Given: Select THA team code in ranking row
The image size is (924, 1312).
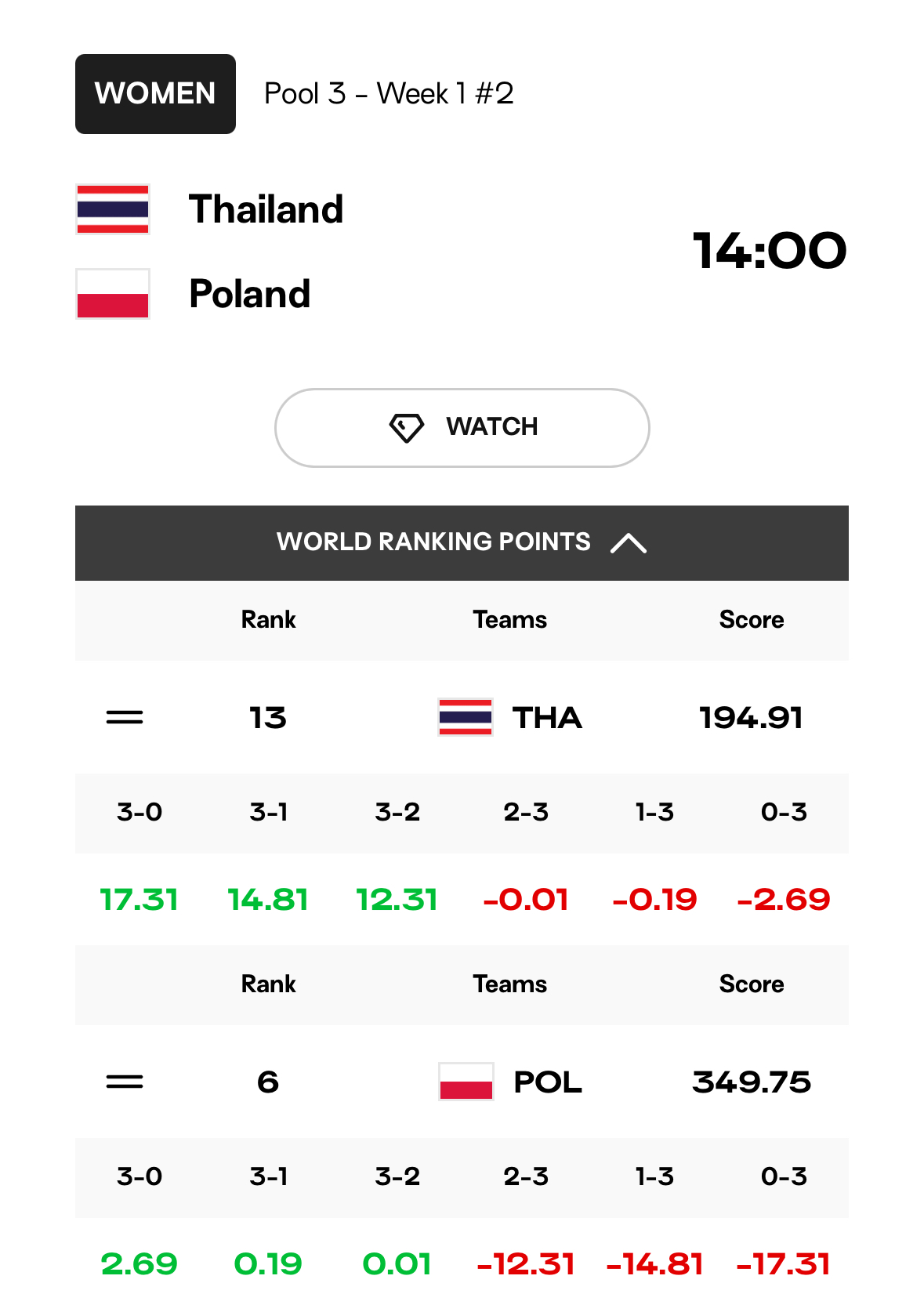Looking at the screenshot, I should click(x=547, y=718).
